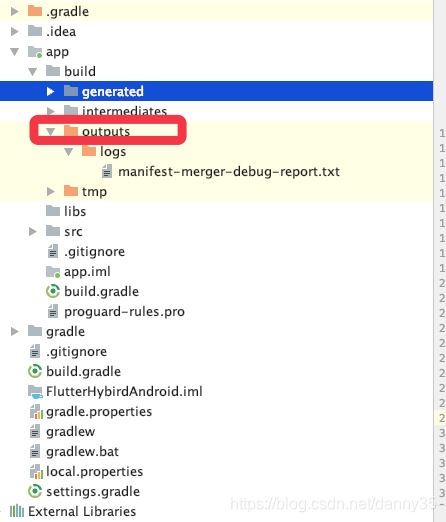Click the generated folder icon
446x522 pixels.
tap(71, 91)
